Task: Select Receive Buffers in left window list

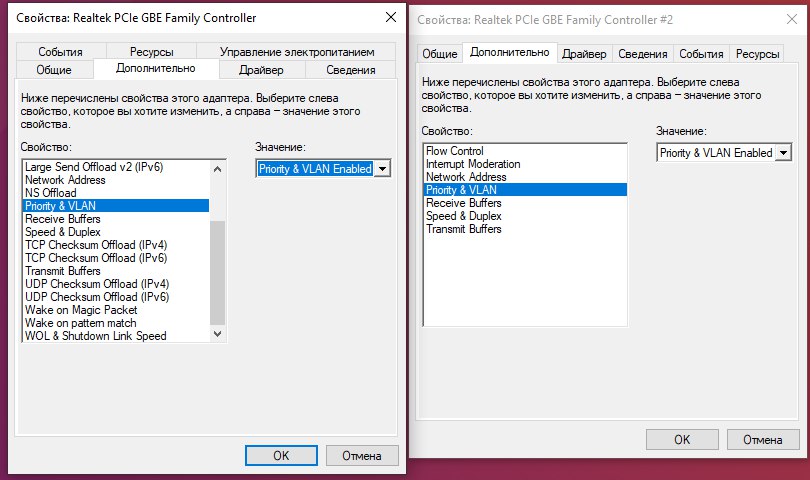Action: click(x=116, y=219)
